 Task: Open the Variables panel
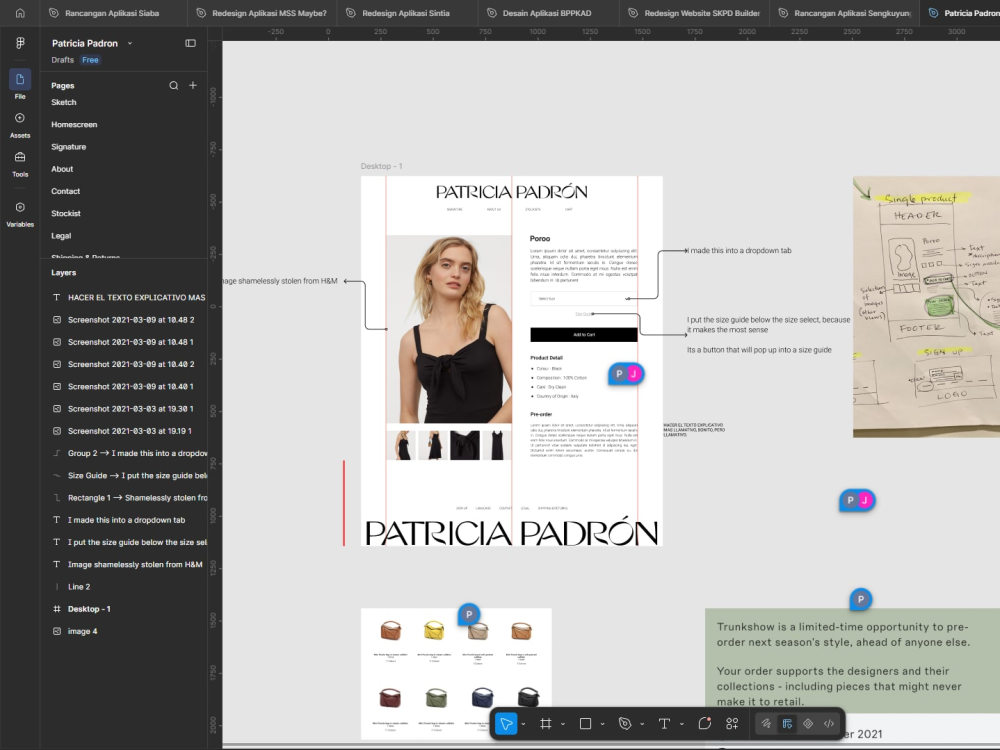click(20, 214)
